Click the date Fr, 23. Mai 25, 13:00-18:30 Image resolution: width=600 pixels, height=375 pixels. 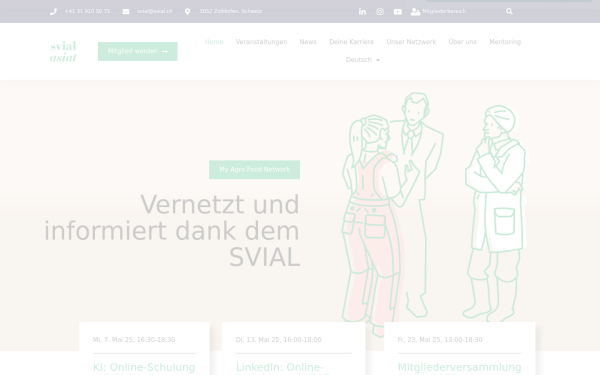point(440,340)
